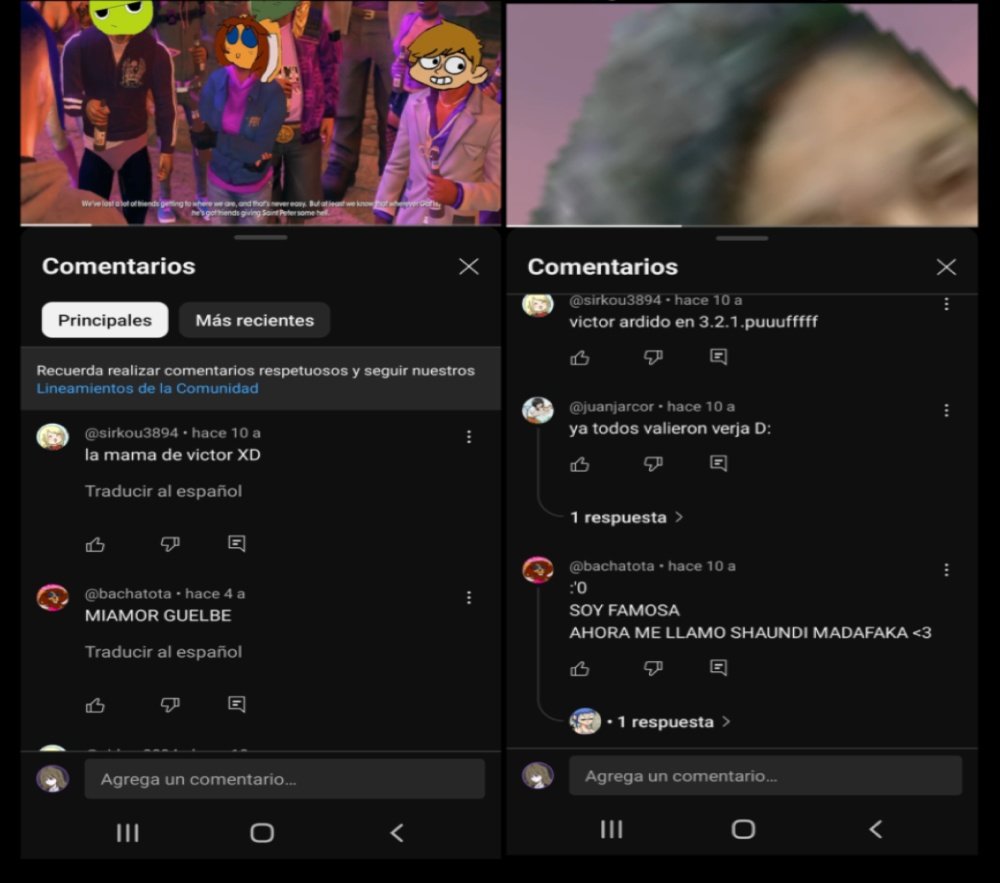The width and height of the screenshot is (1000, 883).
Task: Like the "SOY FAMOSA" comment
Action: [580, 668]
